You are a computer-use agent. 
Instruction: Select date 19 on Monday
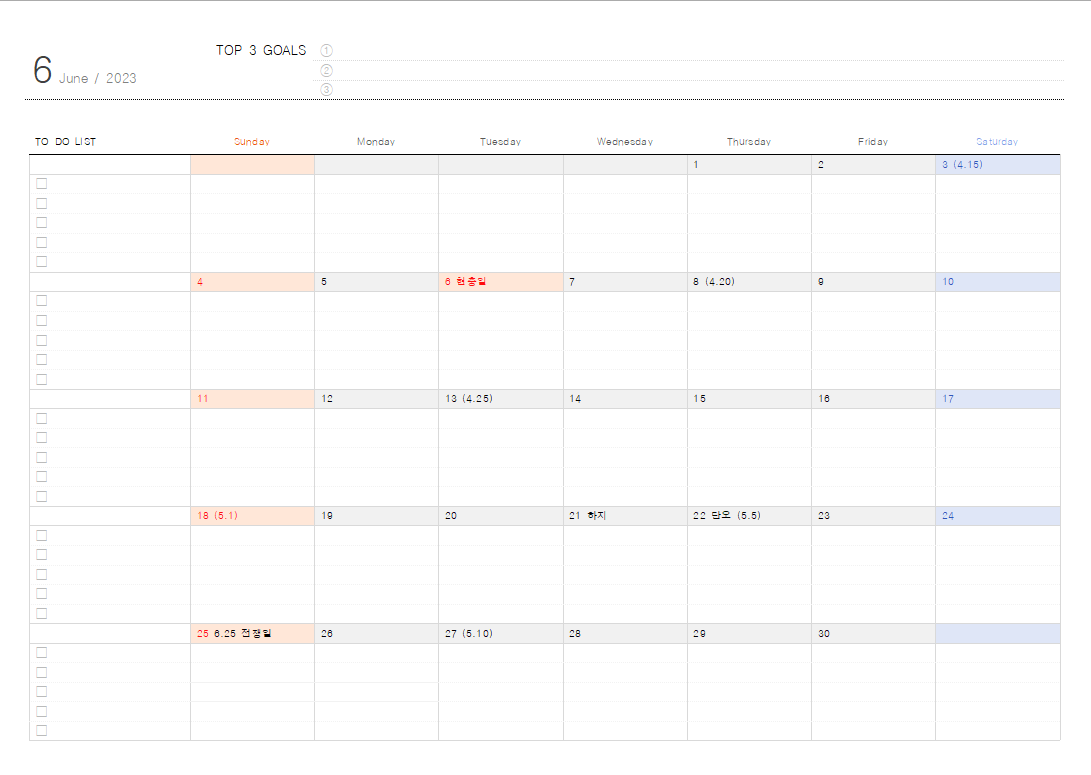click(x=376, y=516)
